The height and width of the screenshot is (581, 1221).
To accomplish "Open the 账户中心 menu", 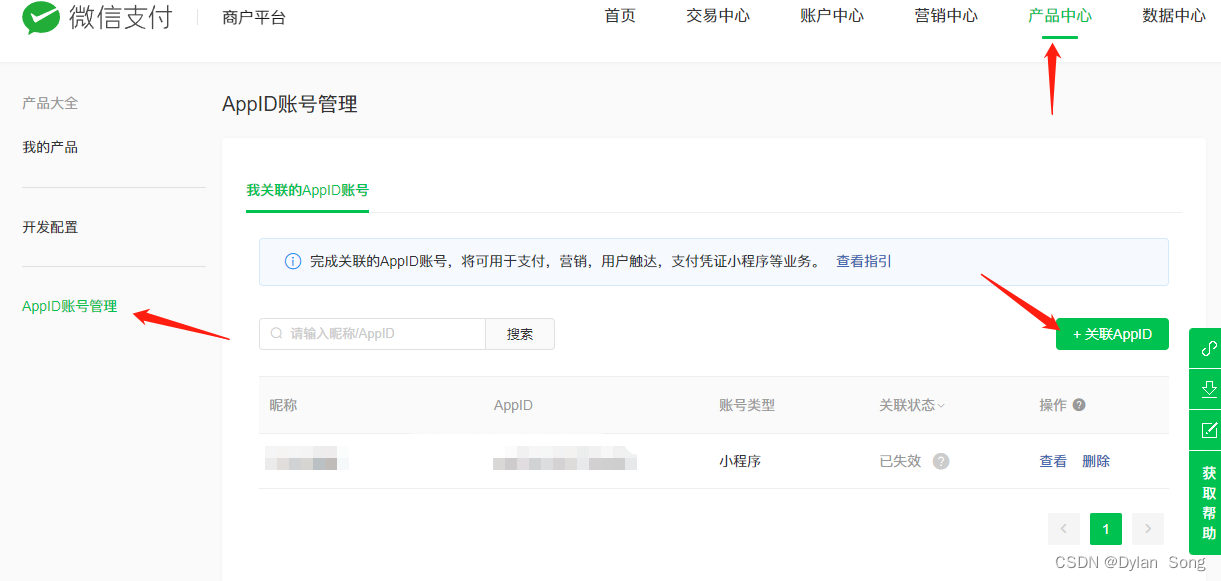I will pyautogui.click(x=832, y=15).
